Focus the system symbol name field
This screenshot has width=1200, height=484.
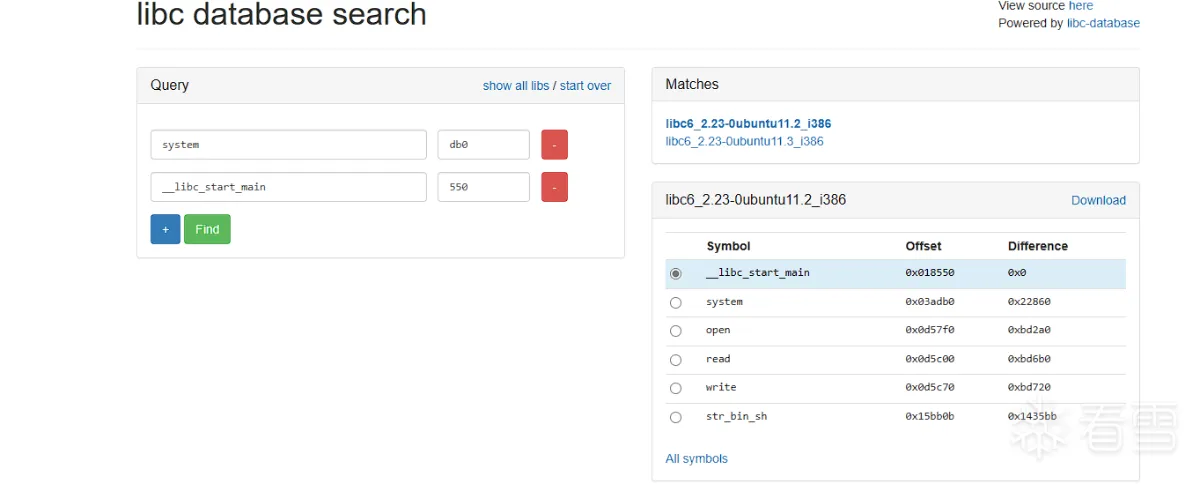click(x=288, y=145)
